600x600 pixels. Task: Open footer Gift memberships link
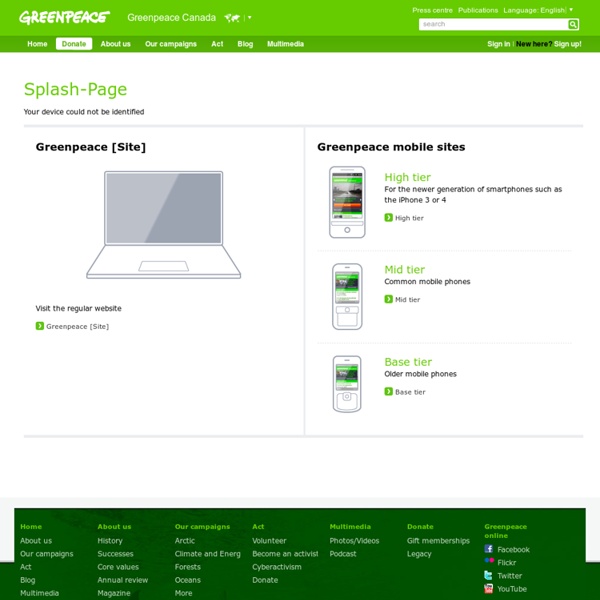click(438, 541)
